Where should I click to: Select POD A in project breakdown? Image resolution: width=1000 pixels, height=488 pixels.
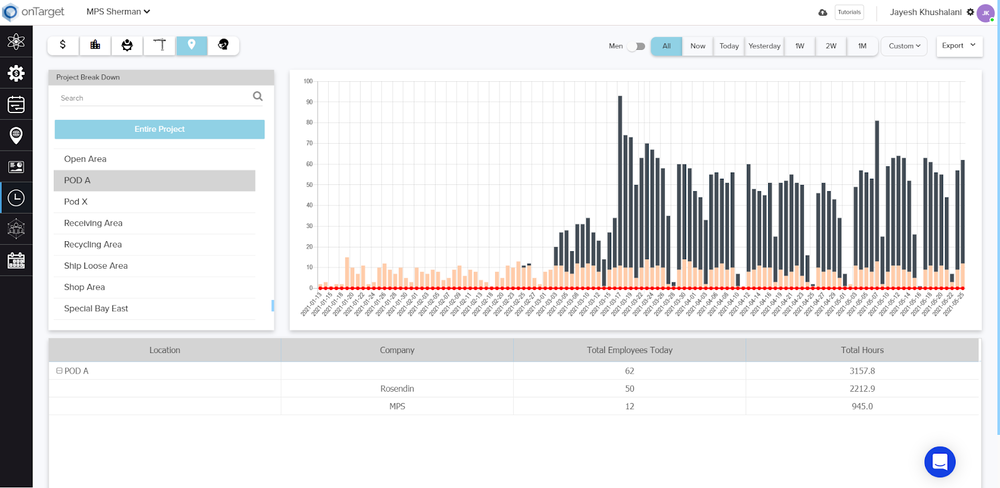154,181
